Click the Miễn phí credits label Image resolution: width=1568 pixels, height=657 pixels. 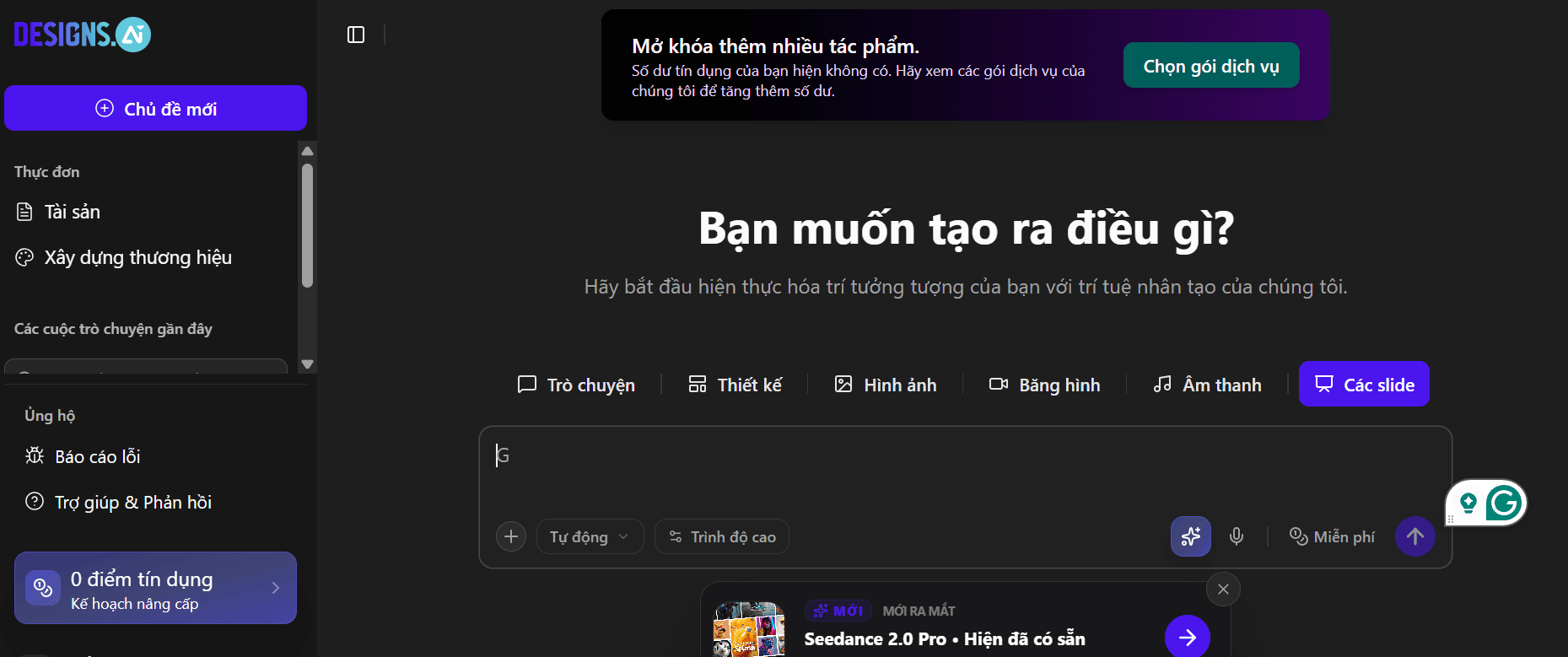[1333, 536]
